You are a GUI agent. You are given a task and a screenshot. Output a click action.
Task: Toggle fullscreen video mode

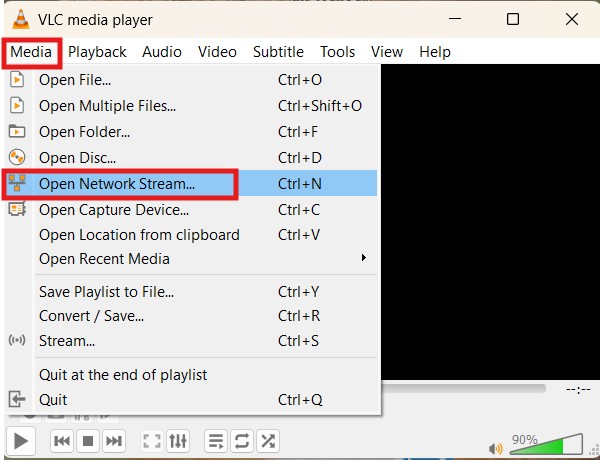pos(152,441)
